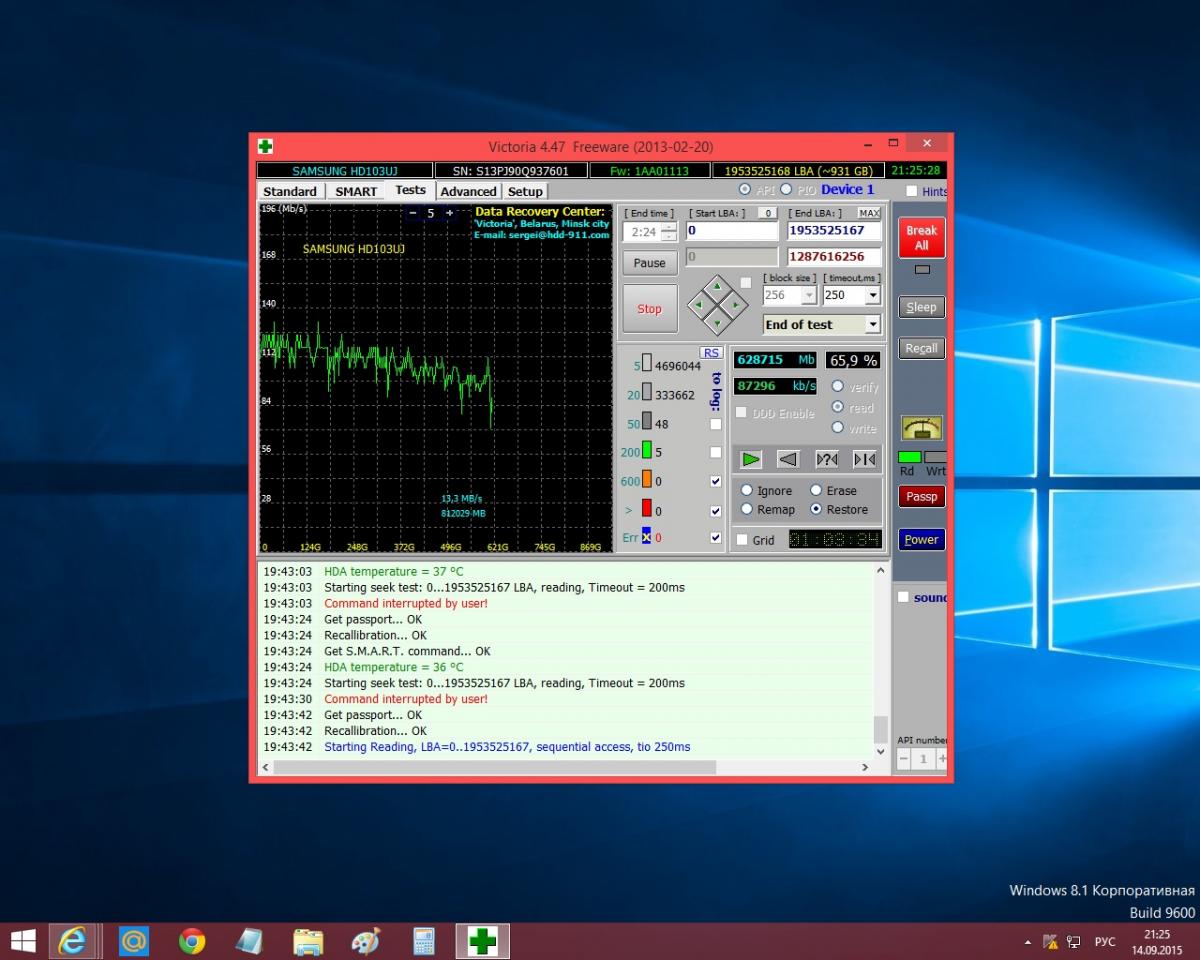Check the 50 ms to-log checkbox
This screenshot has width=1200, height=960.
[x=715, y=424]
